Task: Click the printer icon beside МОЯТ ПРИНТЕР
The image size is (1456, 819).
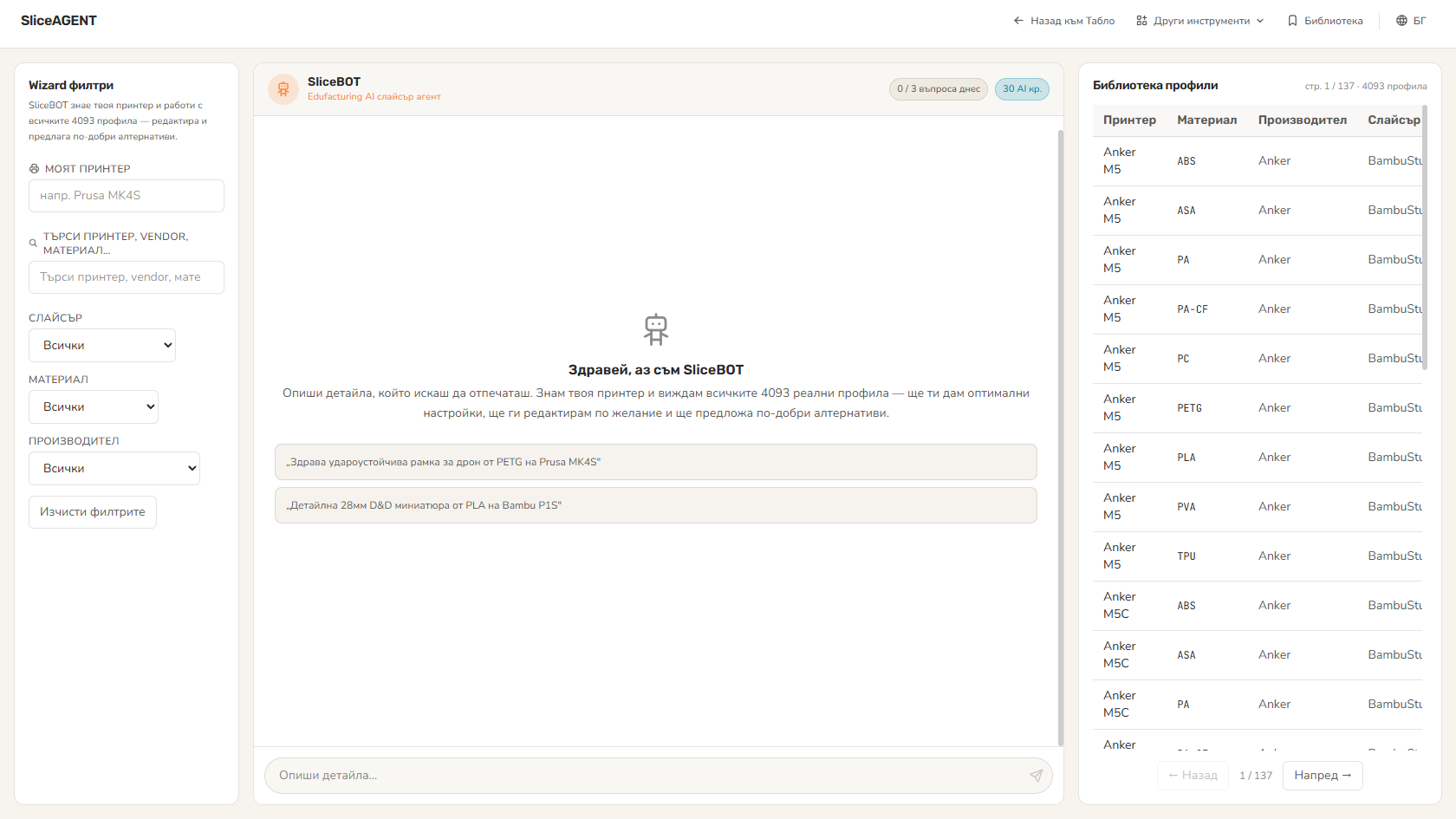Action: click(x=34, y=169)
